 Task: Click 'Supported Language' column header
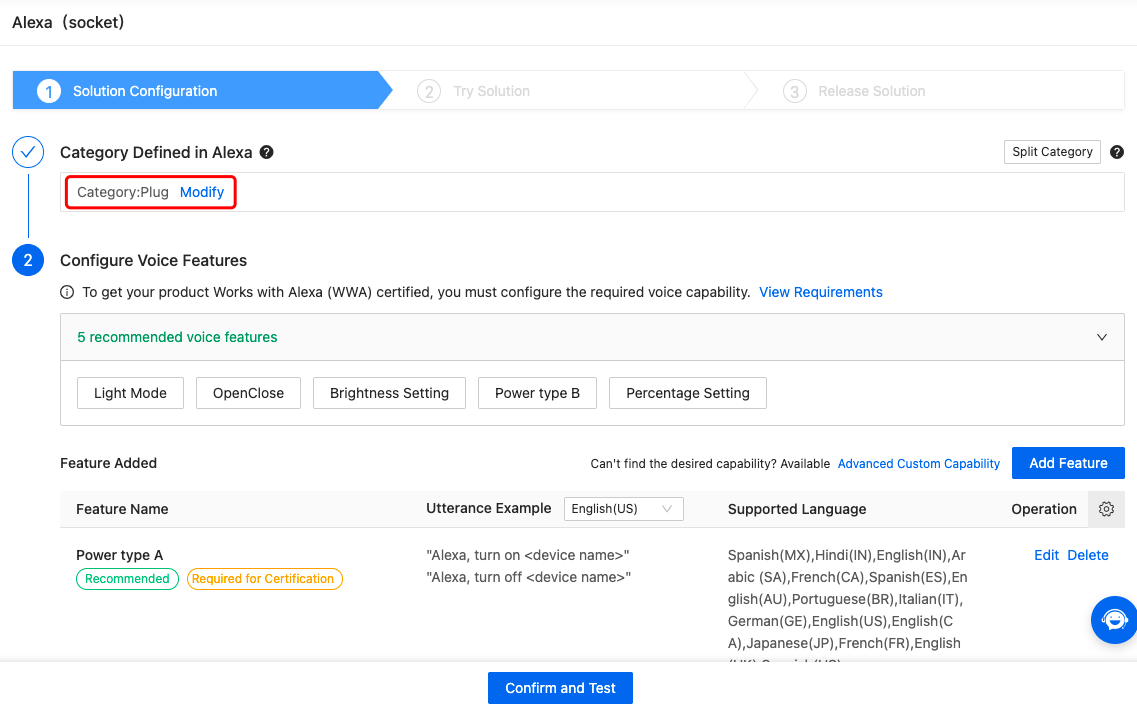pyautogui.click(x=797, y=509)
